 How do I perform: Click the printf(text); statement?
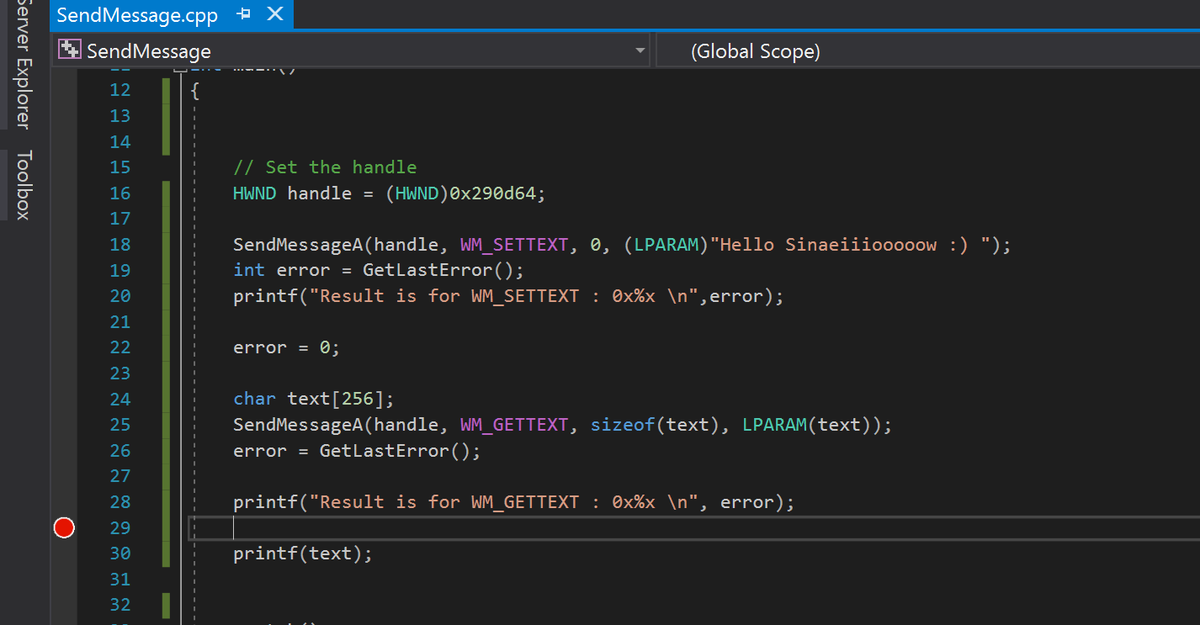tap(303, 554)
